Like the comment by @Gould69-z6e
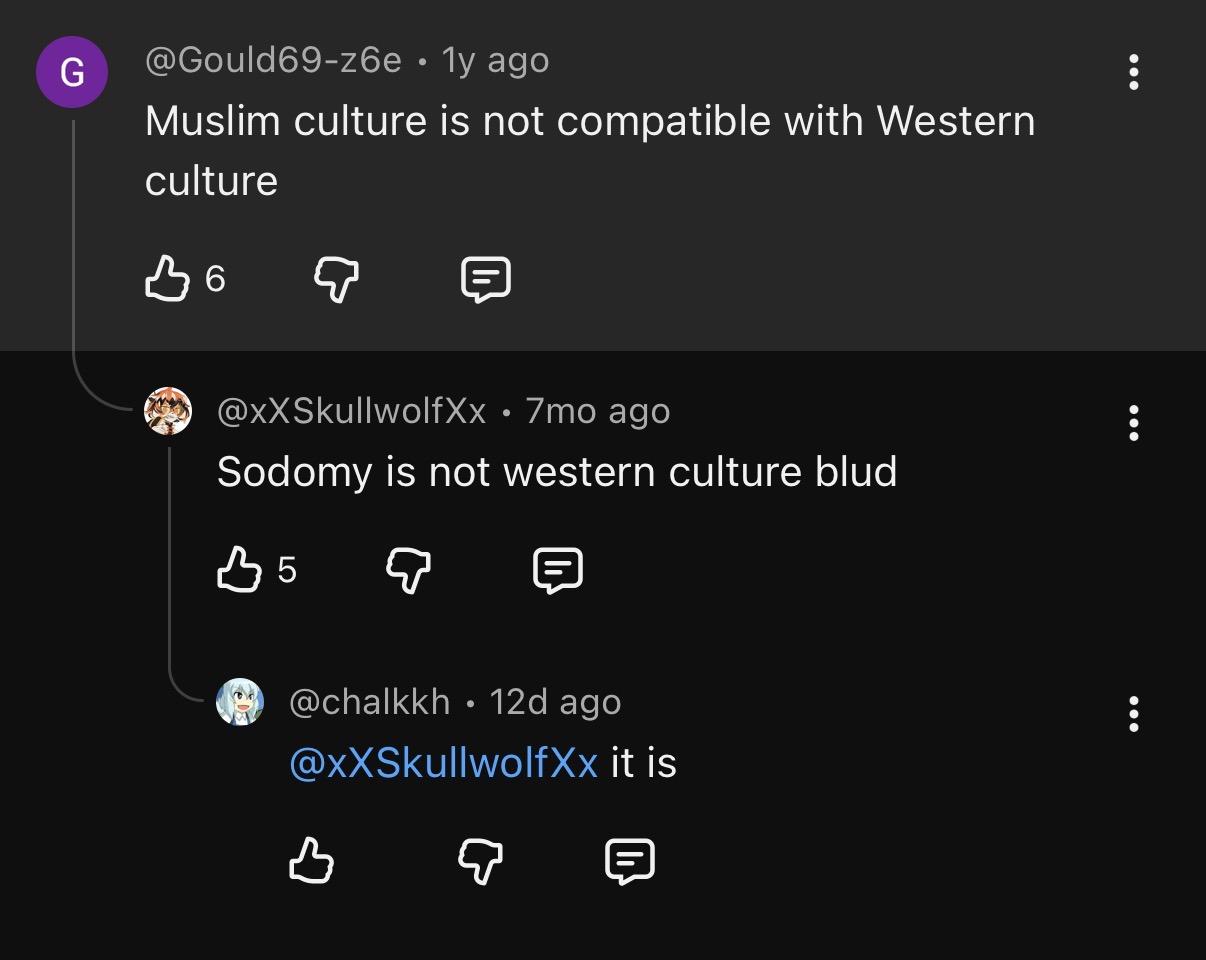The width and height of the screenshot is (1206, 960). tap(167, 278)
